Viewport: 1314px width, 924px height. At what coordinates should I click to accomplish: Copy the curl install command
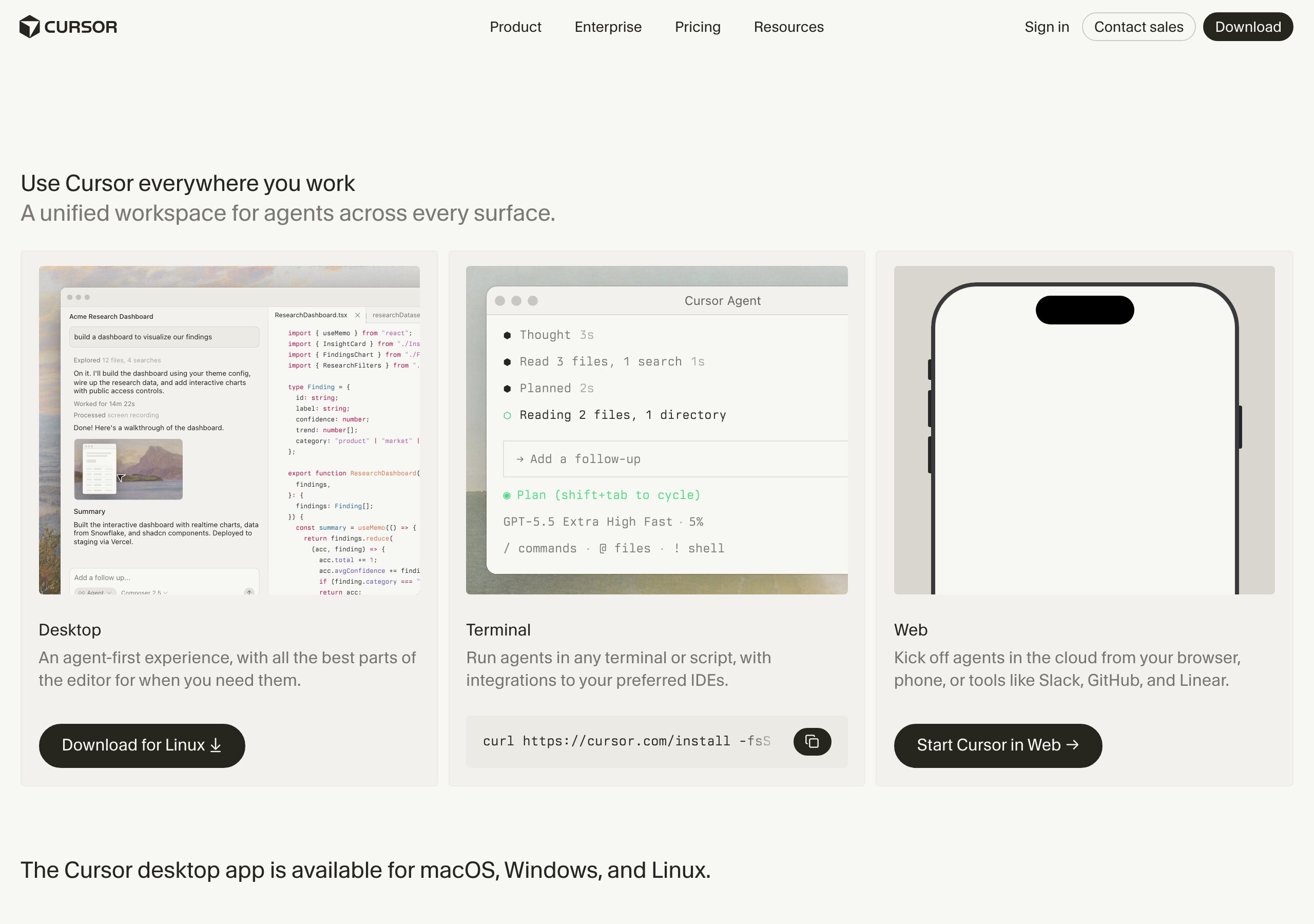[812, 741]
